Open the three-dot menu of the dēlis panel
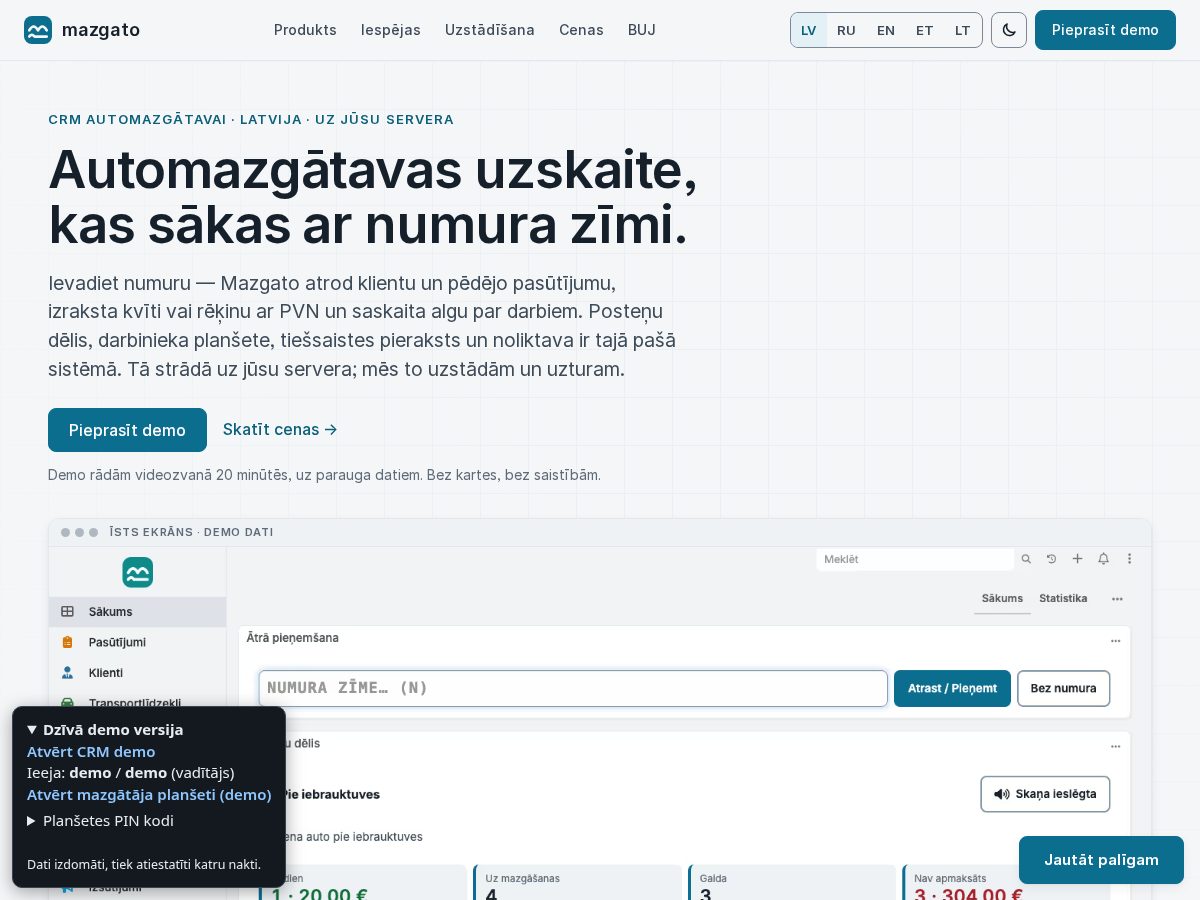This screenshot has height=900, width=1200. (1116, 746)
